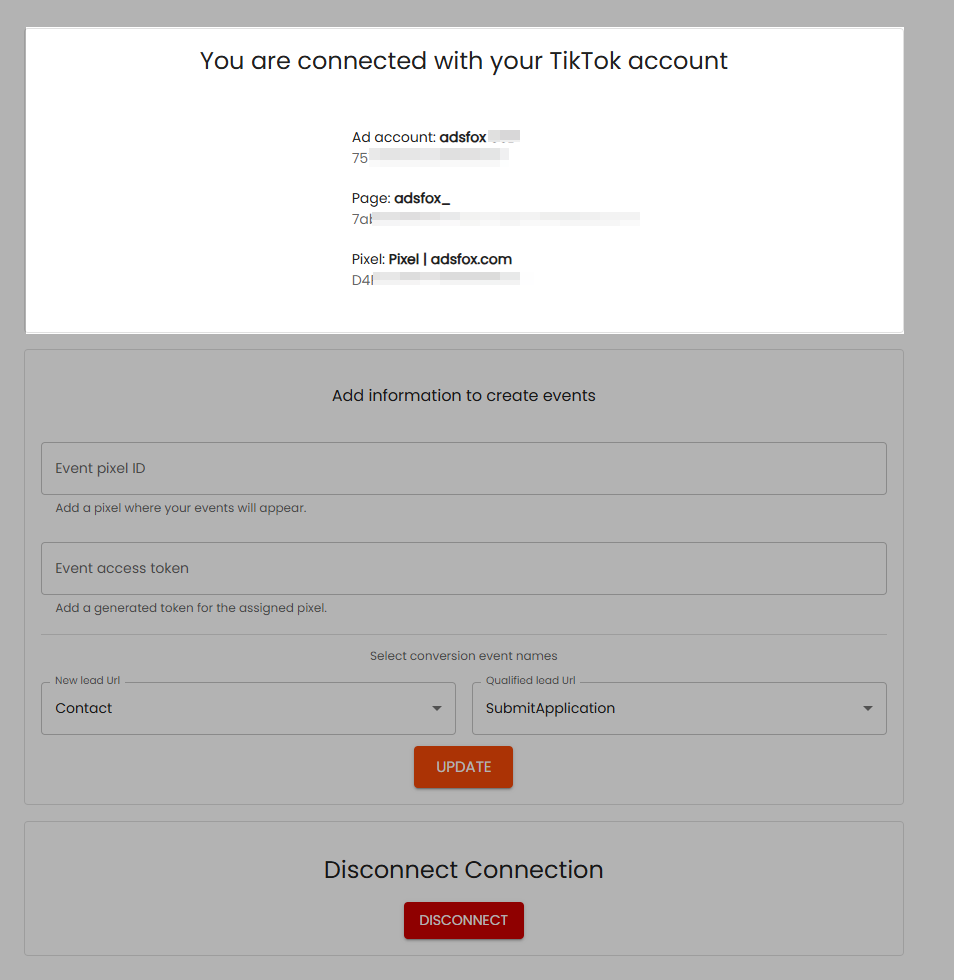Click the 'Add a generated token' hint text
This screenshot has width=954, height=980.
pyautogui.click(x=191, y=608)
